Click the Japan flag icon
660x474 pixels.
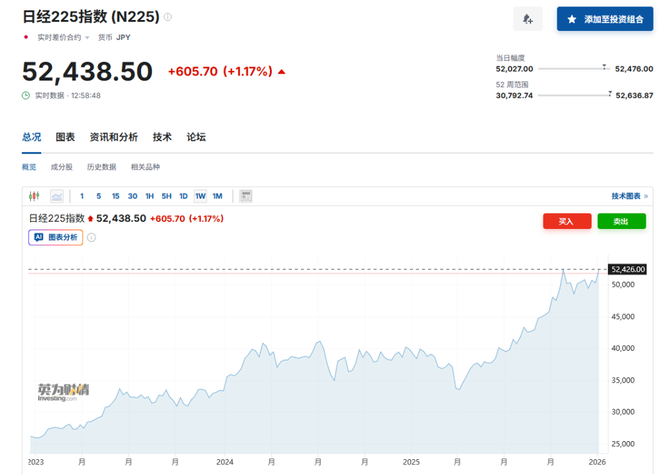26,37
